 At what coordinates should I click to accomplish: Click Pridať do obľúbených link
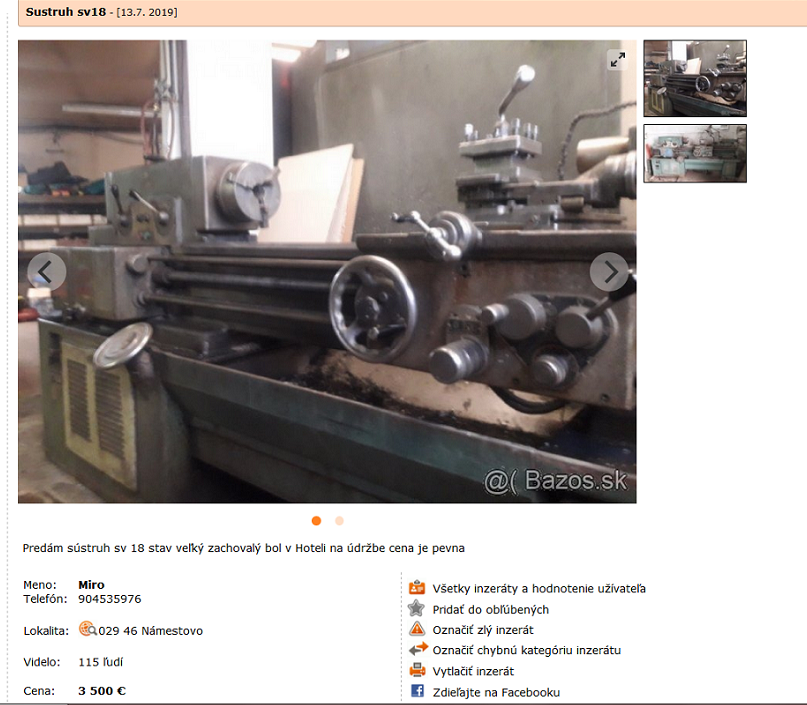pos(490,609)
